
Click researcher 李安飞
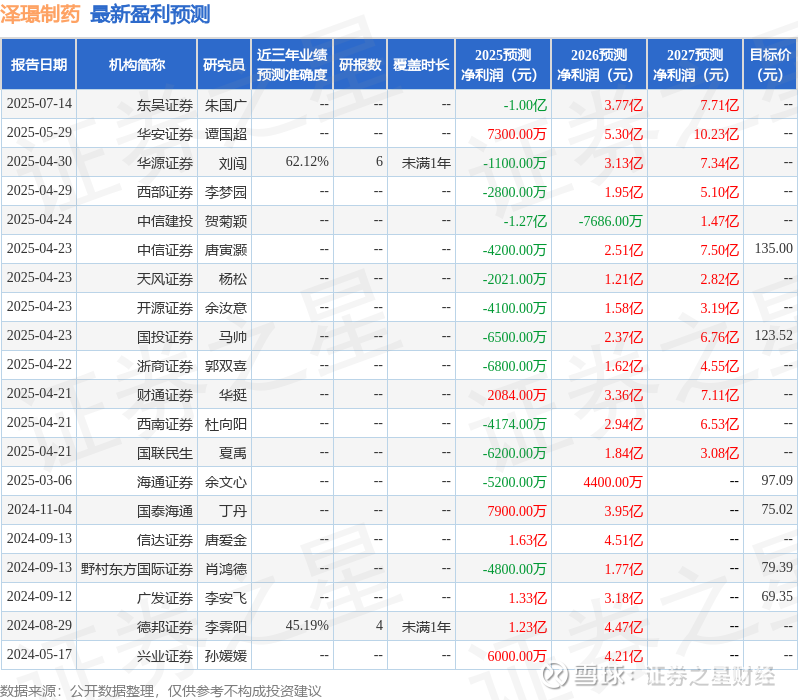coord(225,599)
